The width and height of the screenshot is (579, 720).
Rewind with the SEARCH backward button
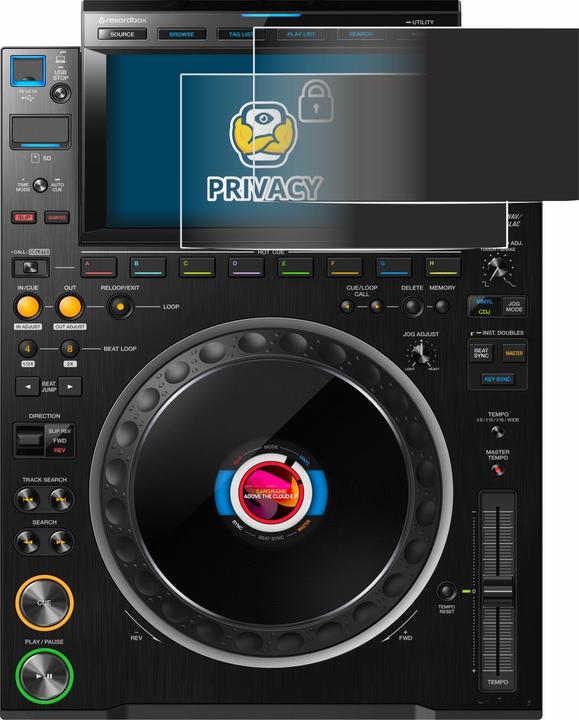(27, 542)
